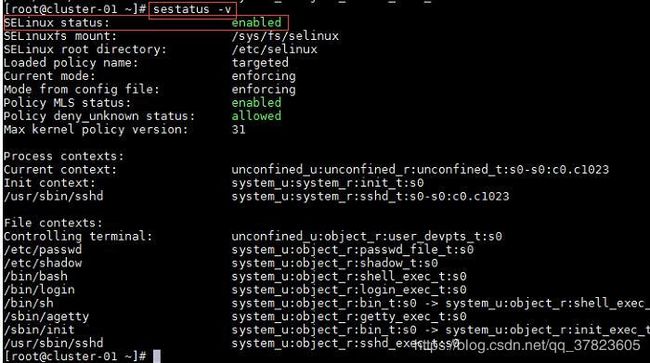Click the terminal cursor at the prompt

pyautogui.click(x=157, y=356)
